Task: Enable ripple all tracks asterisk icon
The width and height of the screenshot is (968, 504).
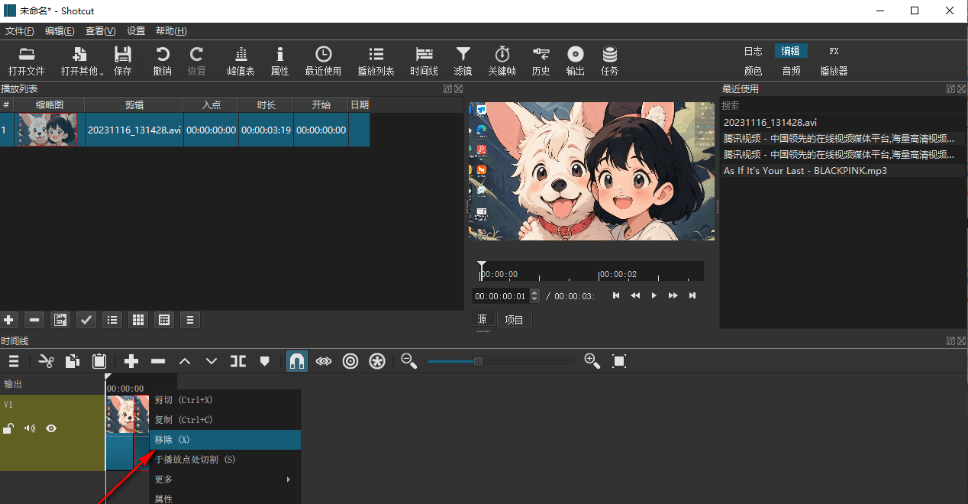Action: point(377,361)
